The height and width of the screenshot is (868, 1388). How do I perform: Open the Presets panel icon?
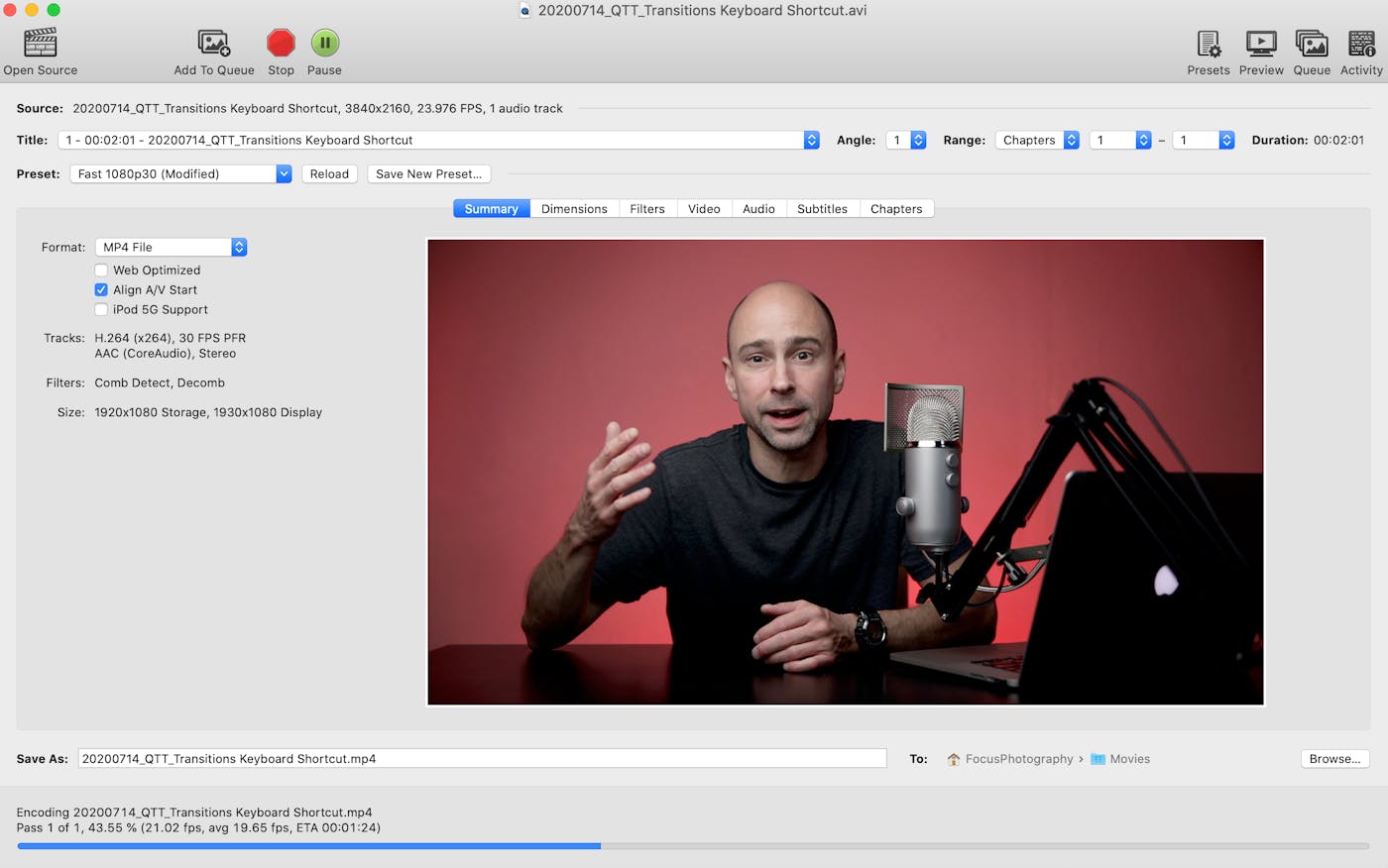tap(1208, 44)
